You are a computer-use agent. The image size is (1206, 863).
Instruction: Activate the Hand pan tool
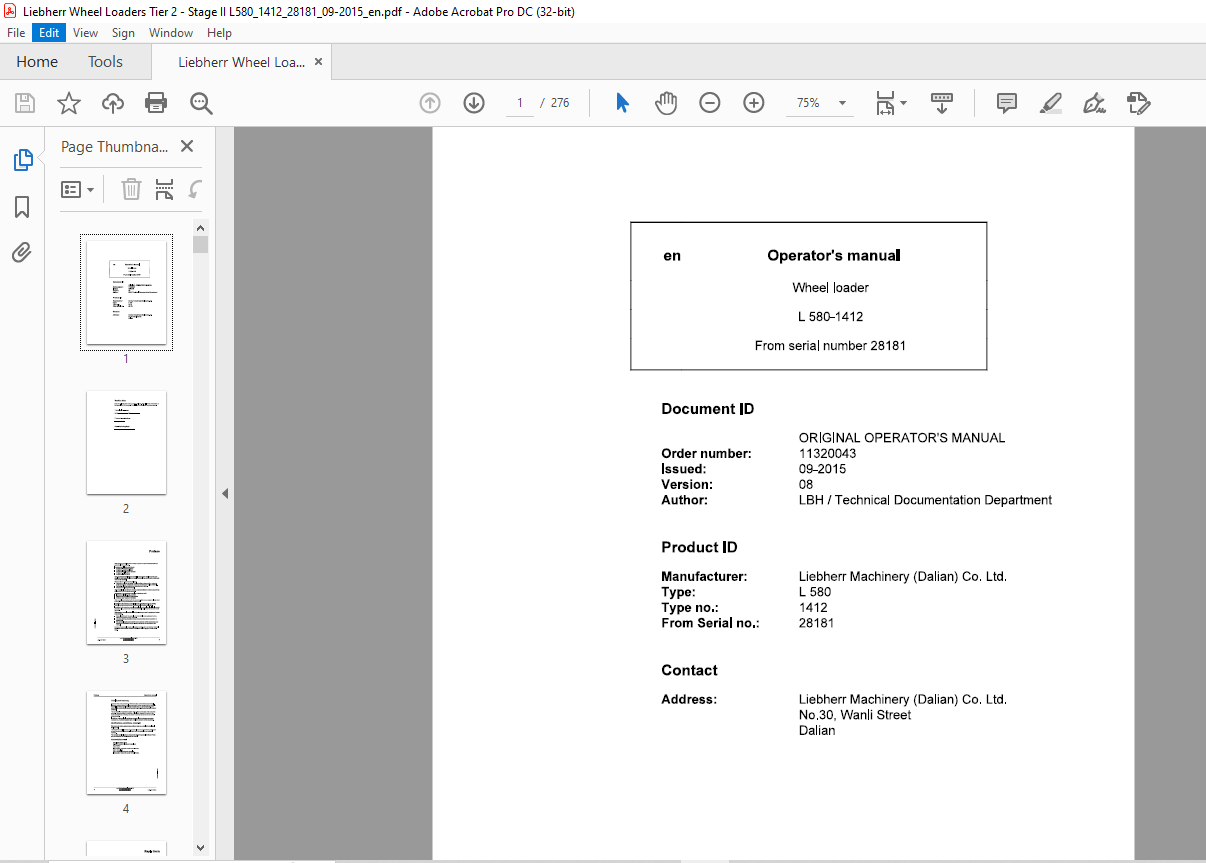tap(666, 103)
